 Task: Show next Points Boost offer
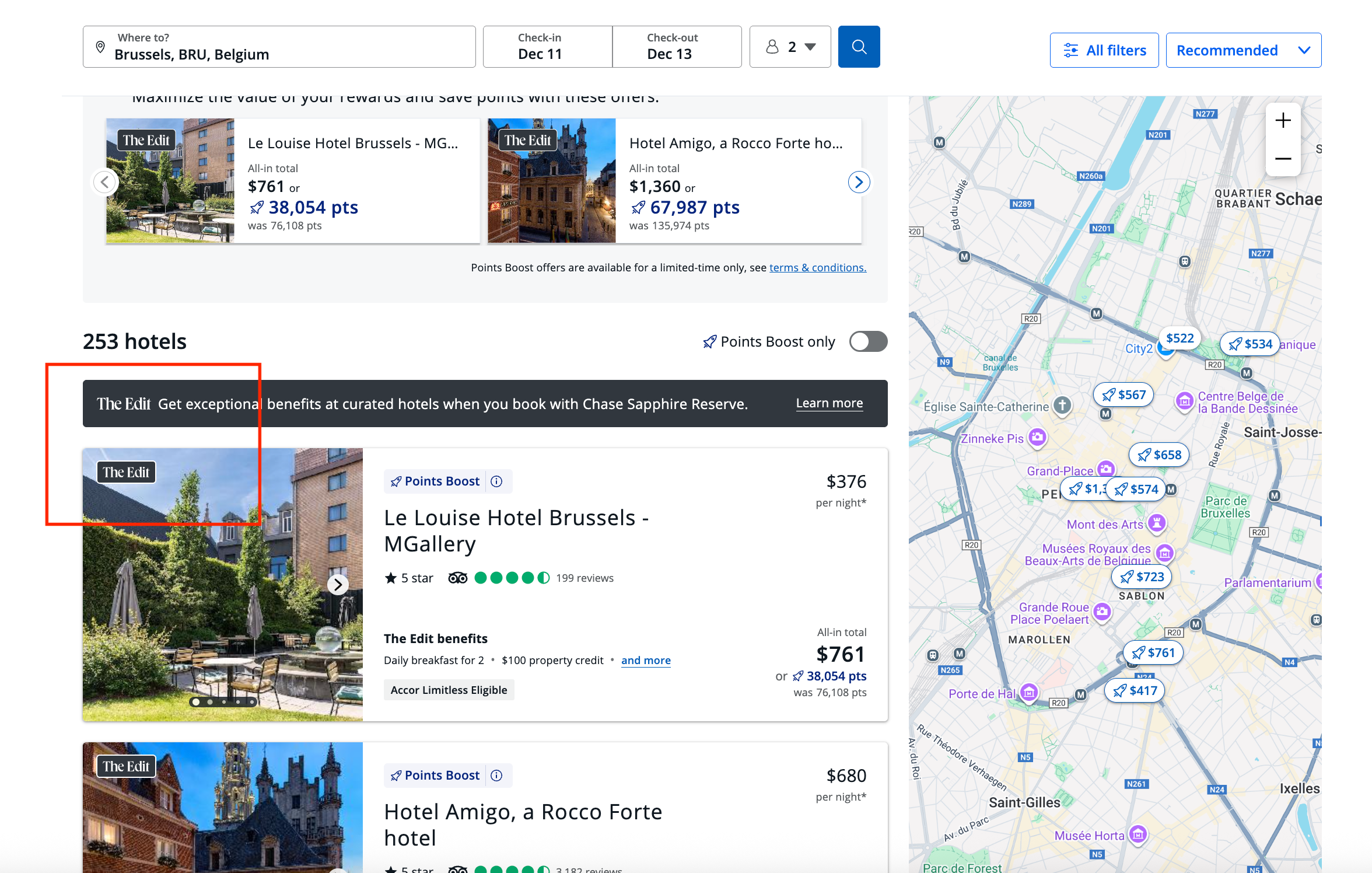(859, 182)
